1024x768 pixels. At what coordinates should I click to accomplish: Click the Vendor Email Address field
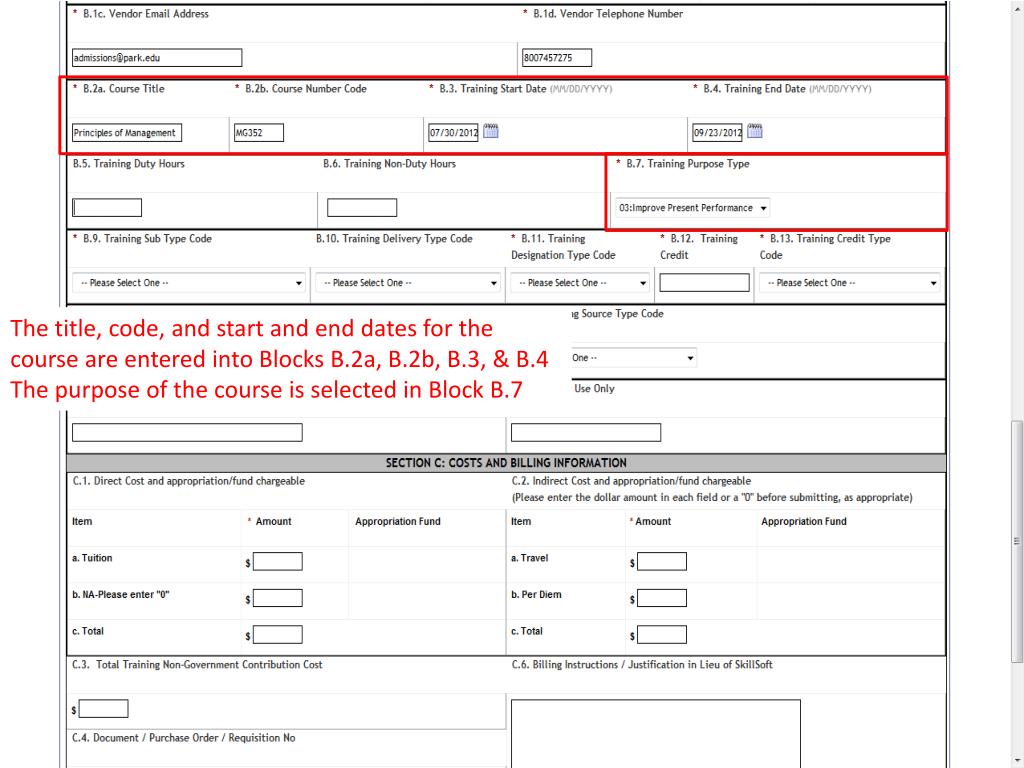click(157, 57)
